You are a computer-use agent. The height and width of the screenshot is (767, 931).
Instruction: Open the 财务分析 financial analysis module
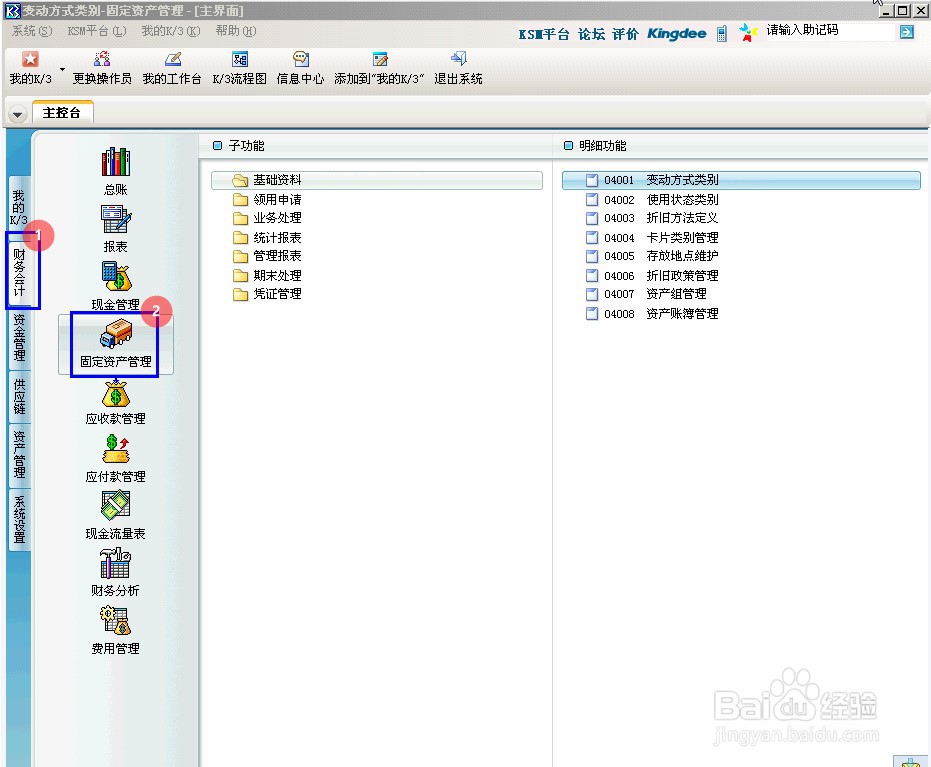click(x=116, y=572)
